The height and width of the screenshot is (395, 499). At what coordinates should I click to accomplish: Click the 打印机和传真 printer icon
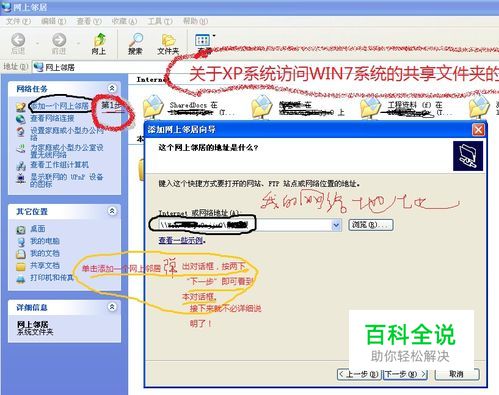pos(21,279)
